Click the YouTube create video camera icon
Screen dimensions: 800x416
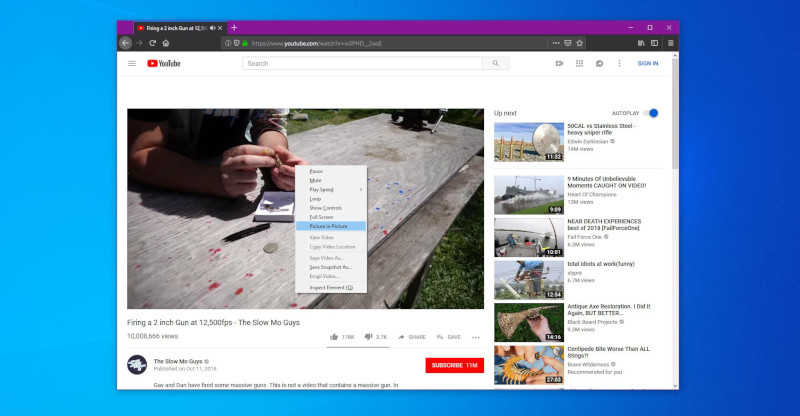(x=559, y=63)
